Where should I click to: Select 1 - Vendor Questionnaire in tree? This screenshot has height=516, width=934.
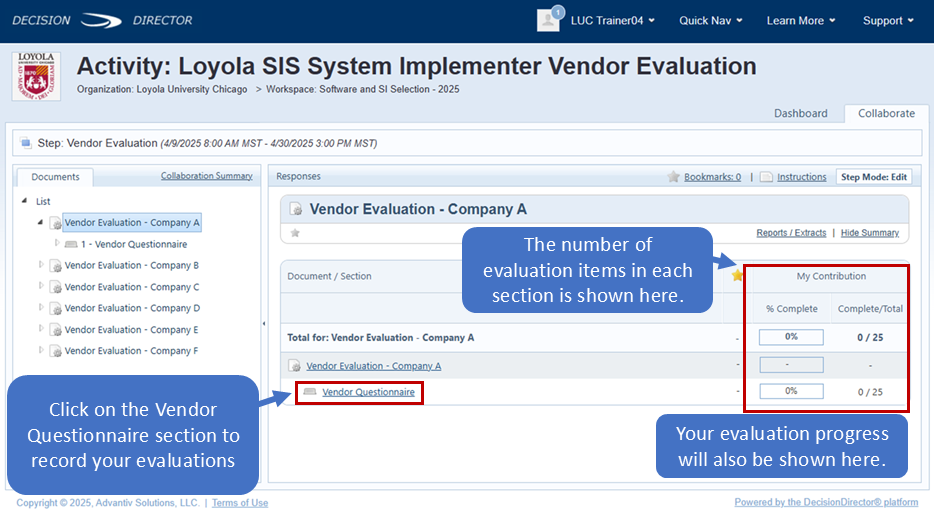tap(134, 244)
